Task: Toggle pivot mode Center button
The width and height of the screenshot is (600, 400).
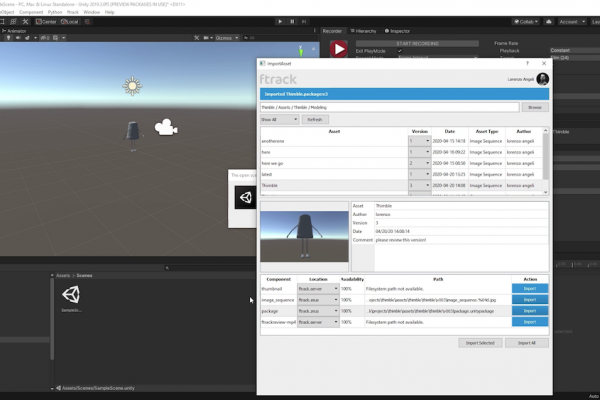Action: click(x=46, y=21)
